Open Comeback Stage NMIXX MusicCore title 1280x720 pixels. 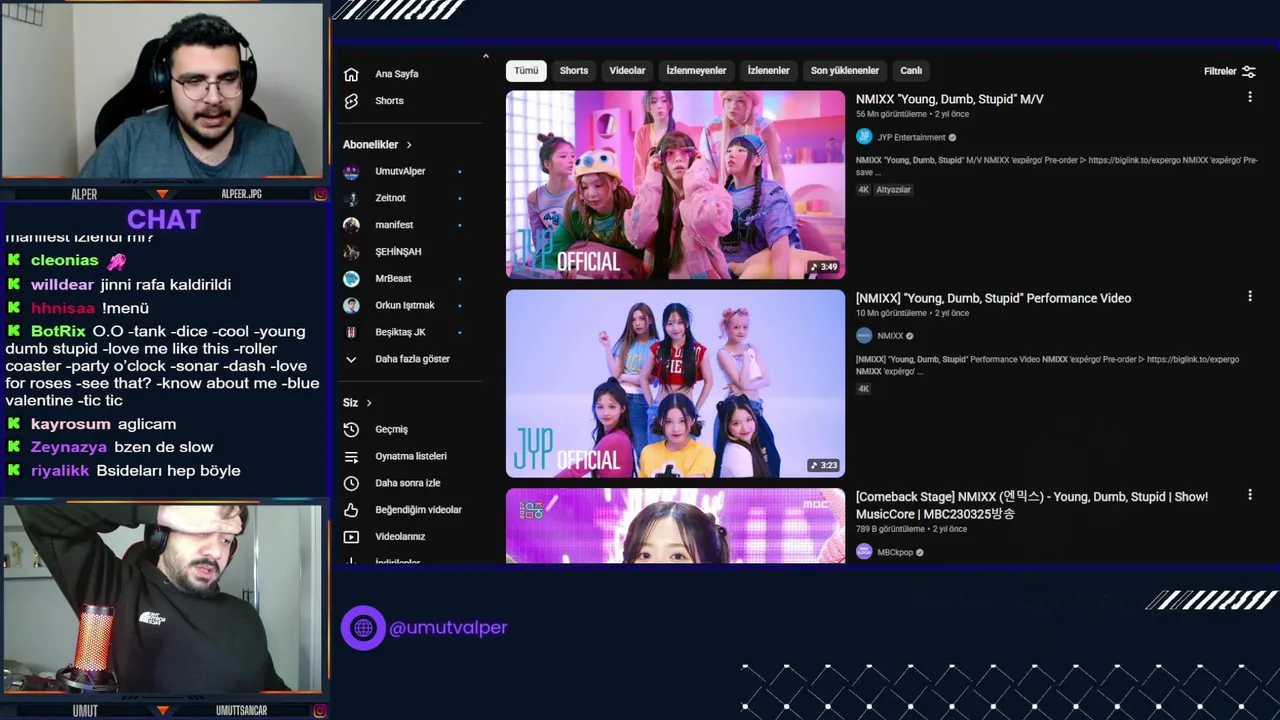pyautogui.click(x=1032, y=505)
